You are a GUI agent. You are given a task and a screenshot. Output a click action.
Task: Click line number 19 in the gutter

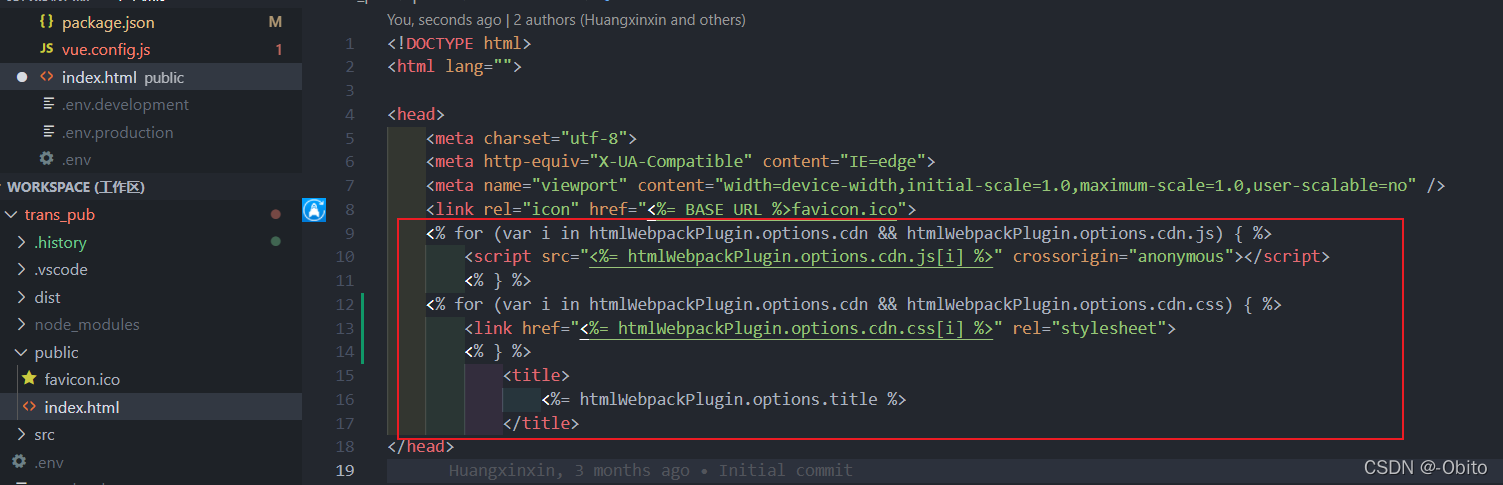(x=344, y=471)
